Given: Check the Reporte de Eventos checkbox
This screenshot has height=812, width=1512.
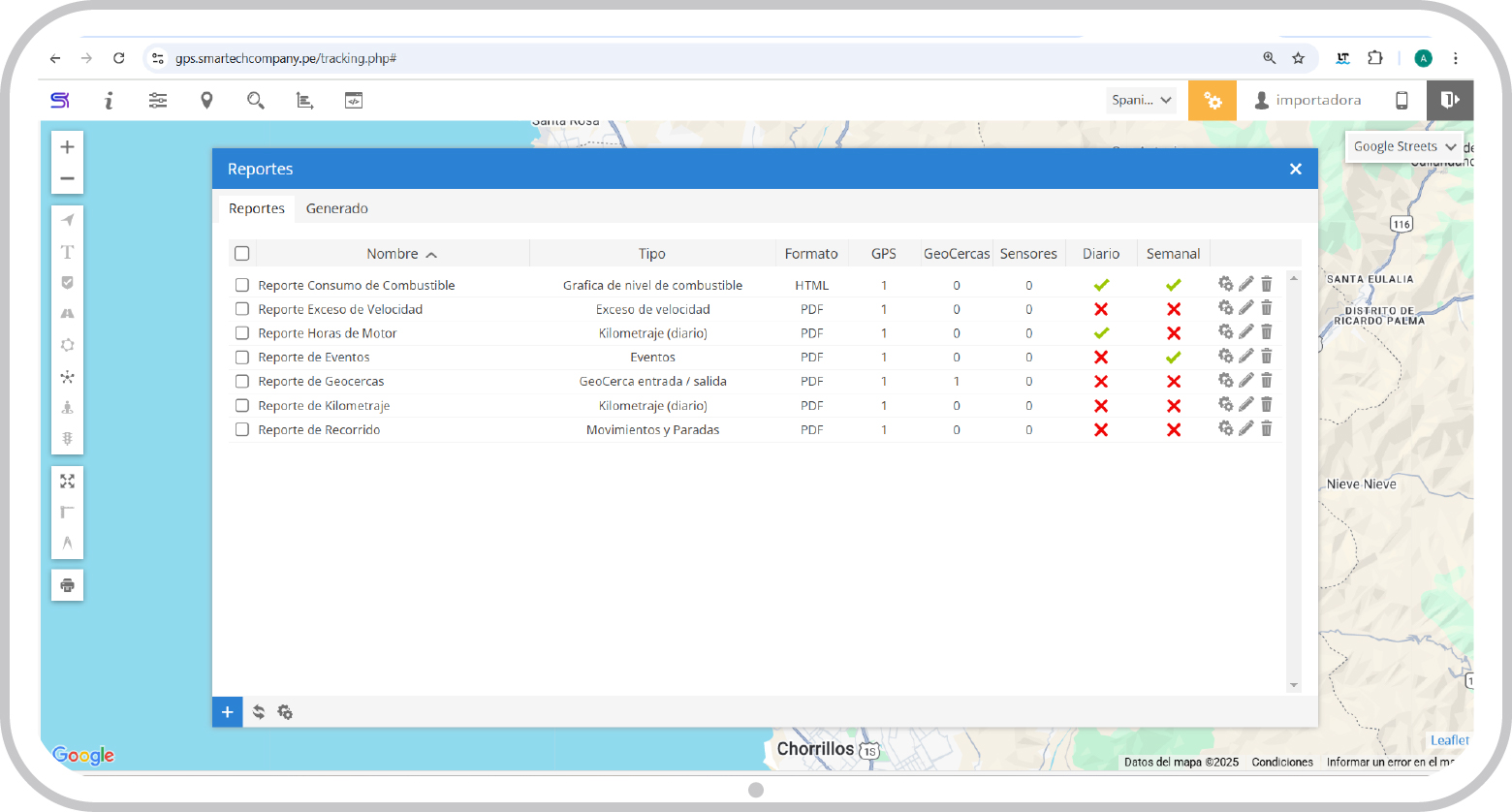Looking at the screenshot, I should 242,358.
